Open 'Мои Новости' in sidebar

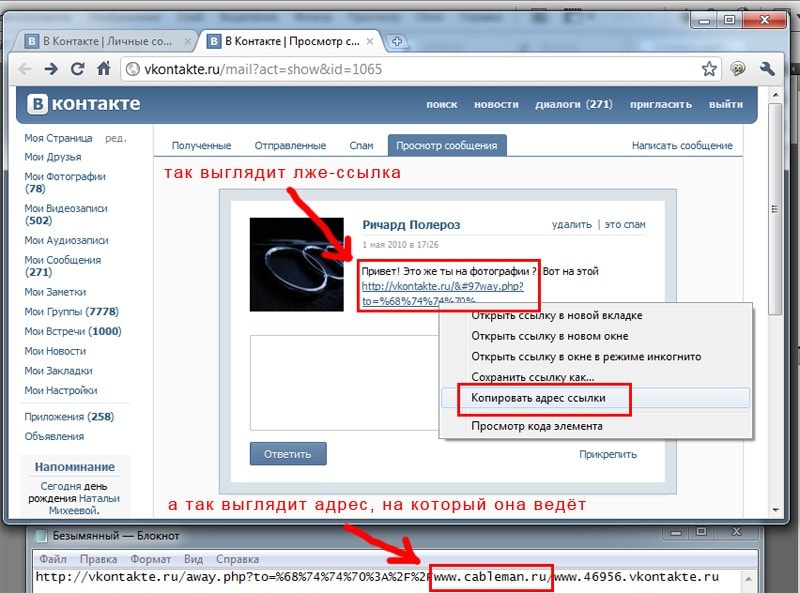[x=55, y=351]
